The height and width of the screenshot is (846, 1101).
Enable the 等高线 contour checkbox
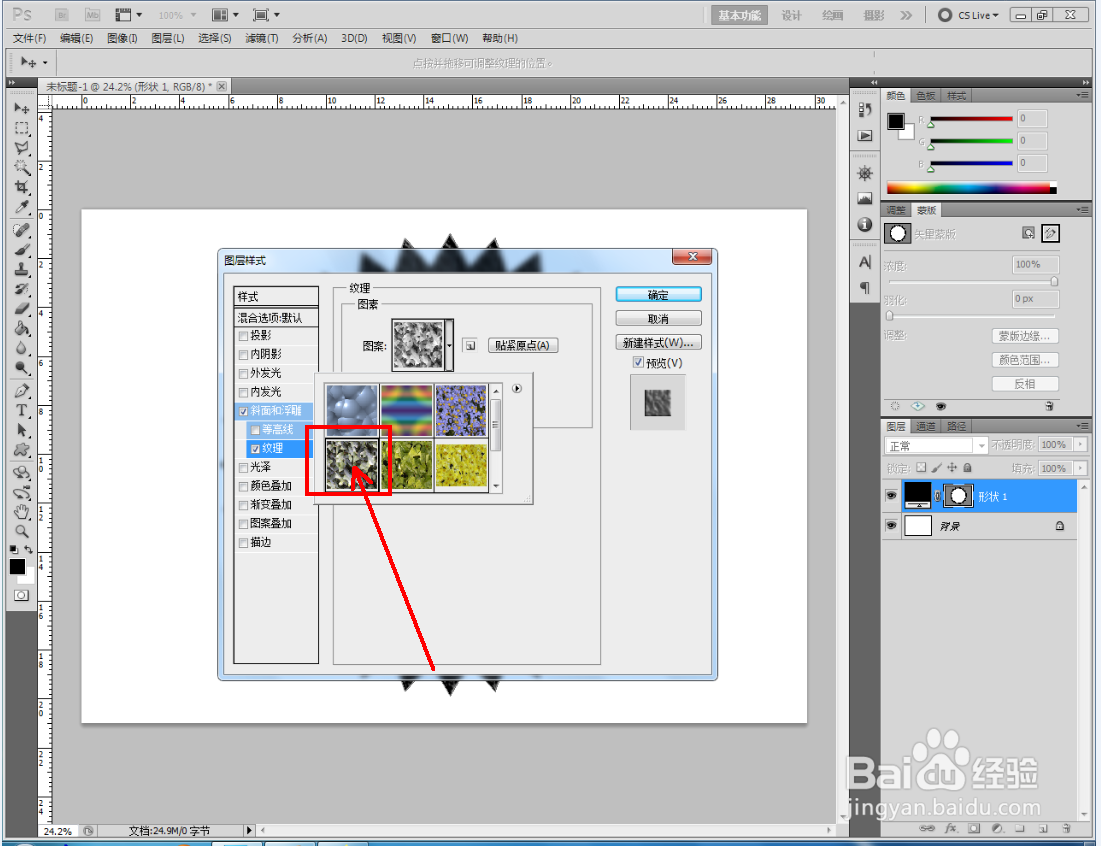255,430
